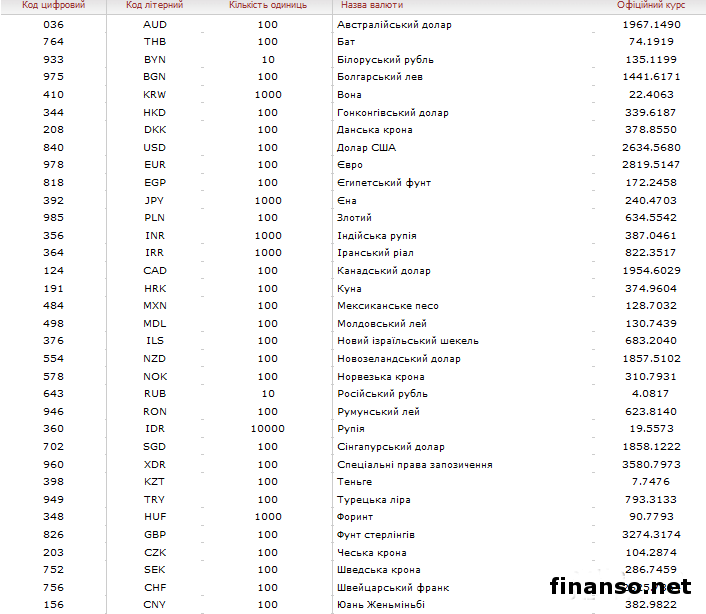Viewport: 706px width, 614px height.
Task: Select the USD letter code cell
Action: coord(155,147)
